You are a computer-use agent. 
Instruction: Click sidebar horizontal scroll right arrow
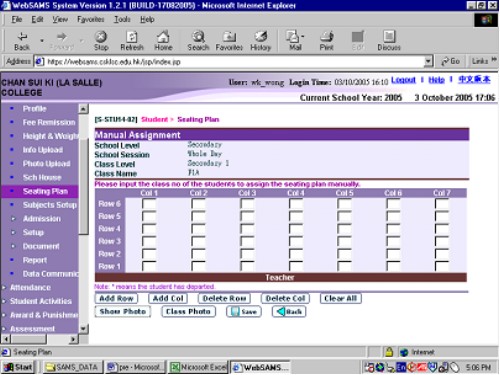(73, 339)
